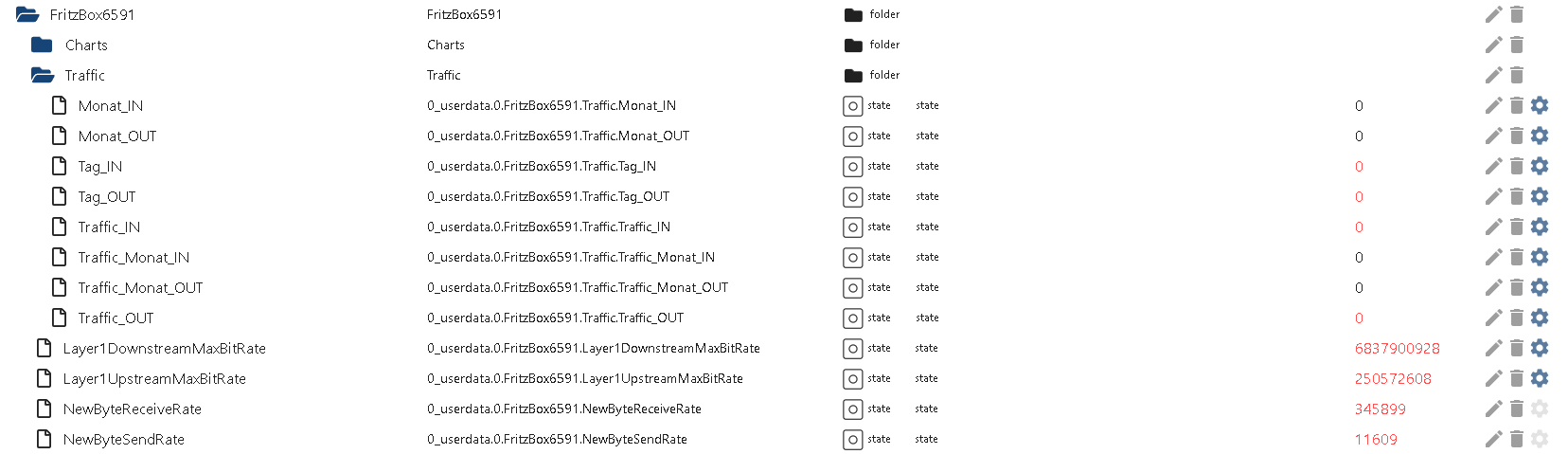The width and height of the screenshot is (1568, 454).
Task: Select the Traffic_Monat_IN entry
Action: tap(134, 257)
